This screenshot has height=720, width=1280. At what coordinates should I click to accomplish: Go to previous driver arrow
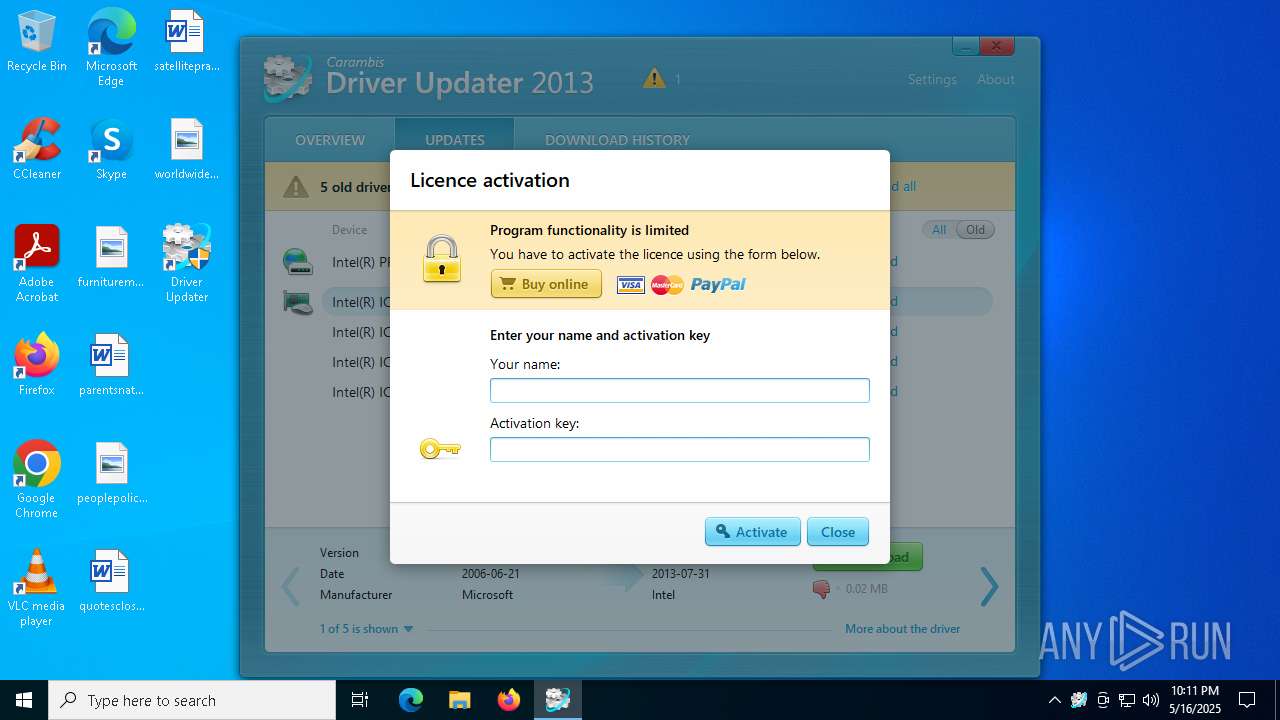pos(291,587)
